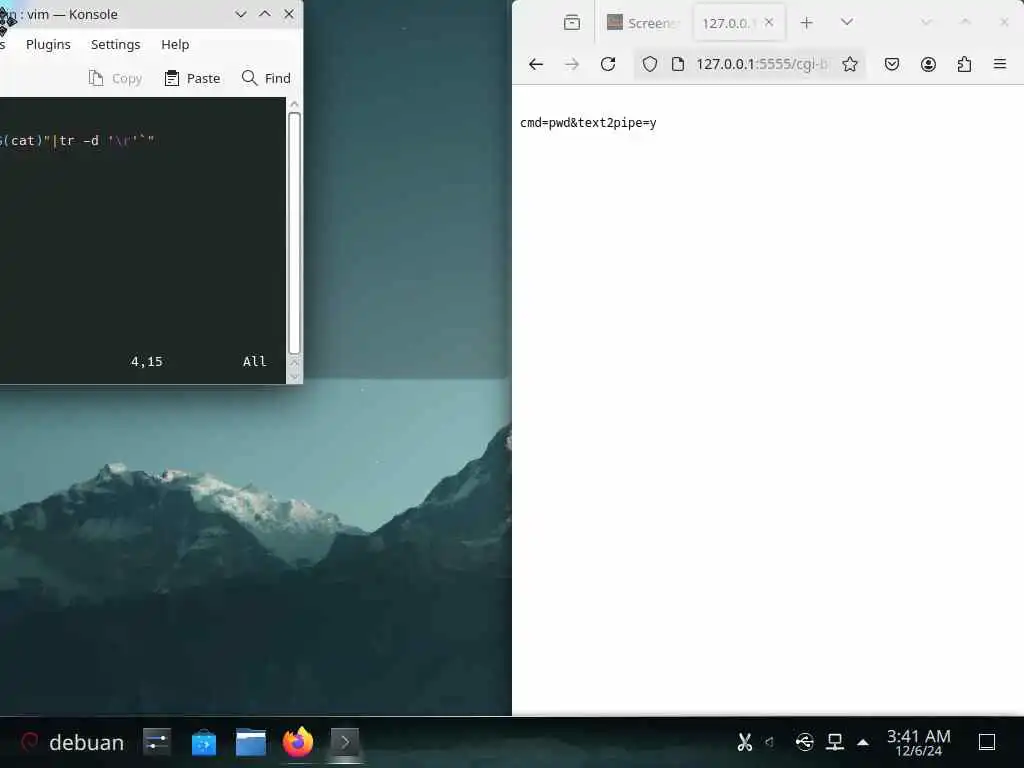This screenshot has width=1024, height=768.
Task: Open the clipboard scissors tray icon
Action: [x=744, y=743]
